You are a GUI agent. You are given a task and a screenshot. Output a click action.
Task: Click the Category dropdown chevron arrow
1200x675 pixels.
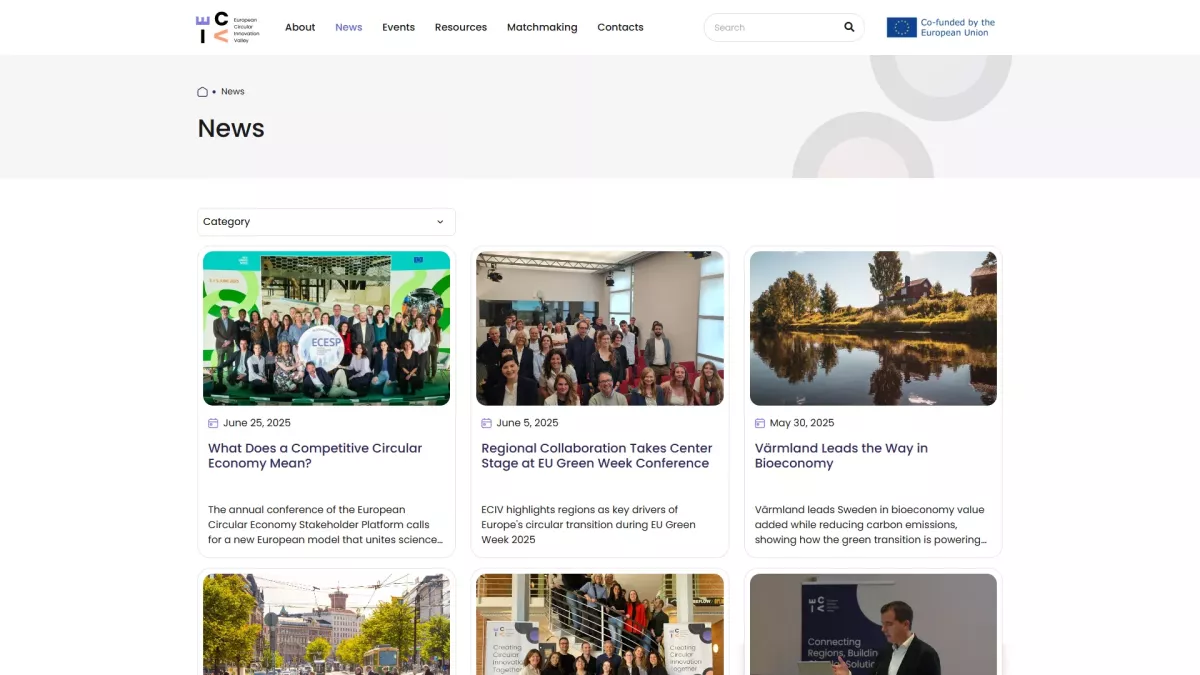440,221
